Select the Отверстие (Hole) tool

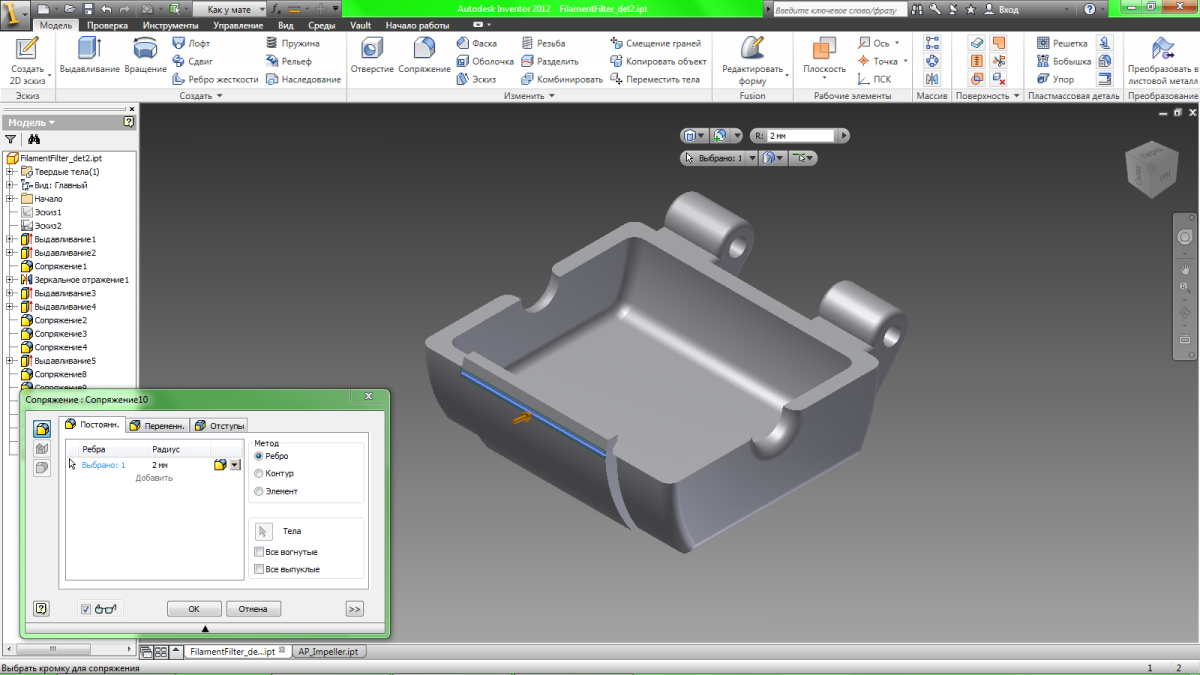(x=372, y=55)
